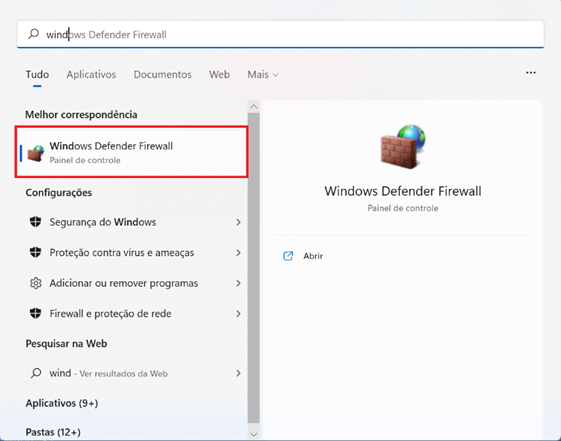Click inside the search text field
This screenshot has height=441, width=561.
pos(280,34)
